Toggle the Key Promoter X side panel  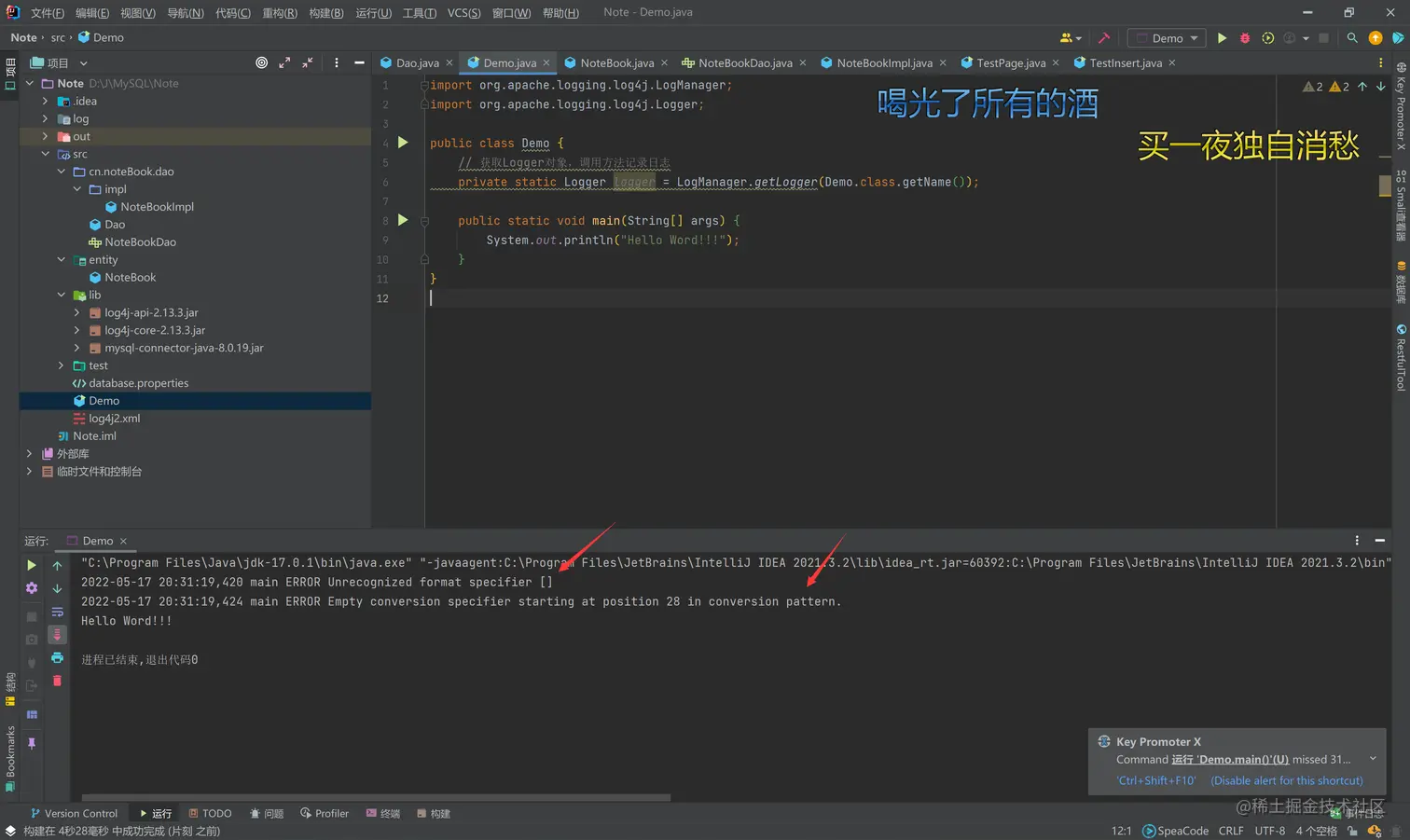pos(1401,106)
